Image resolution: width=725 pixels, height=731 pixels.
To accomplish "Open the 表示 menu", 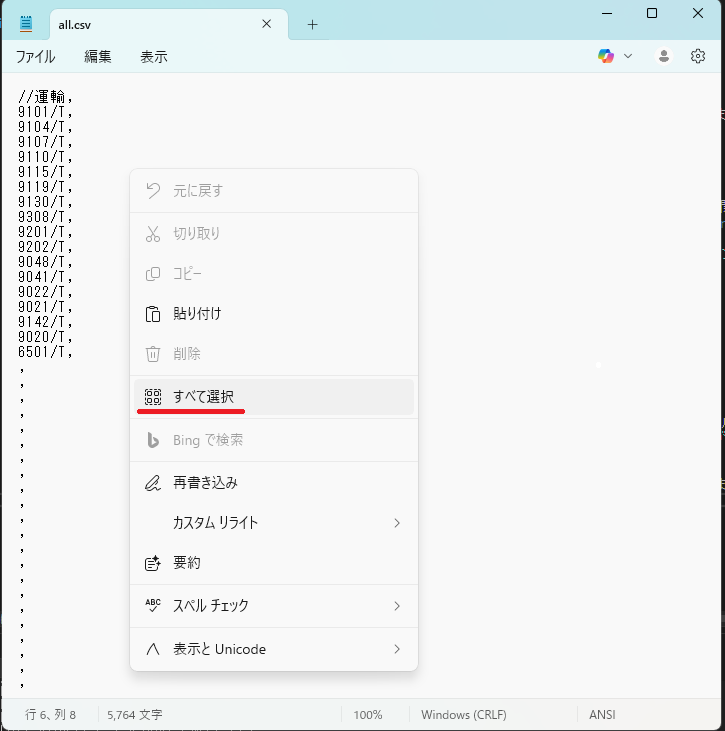I will (x=154, y=57).
